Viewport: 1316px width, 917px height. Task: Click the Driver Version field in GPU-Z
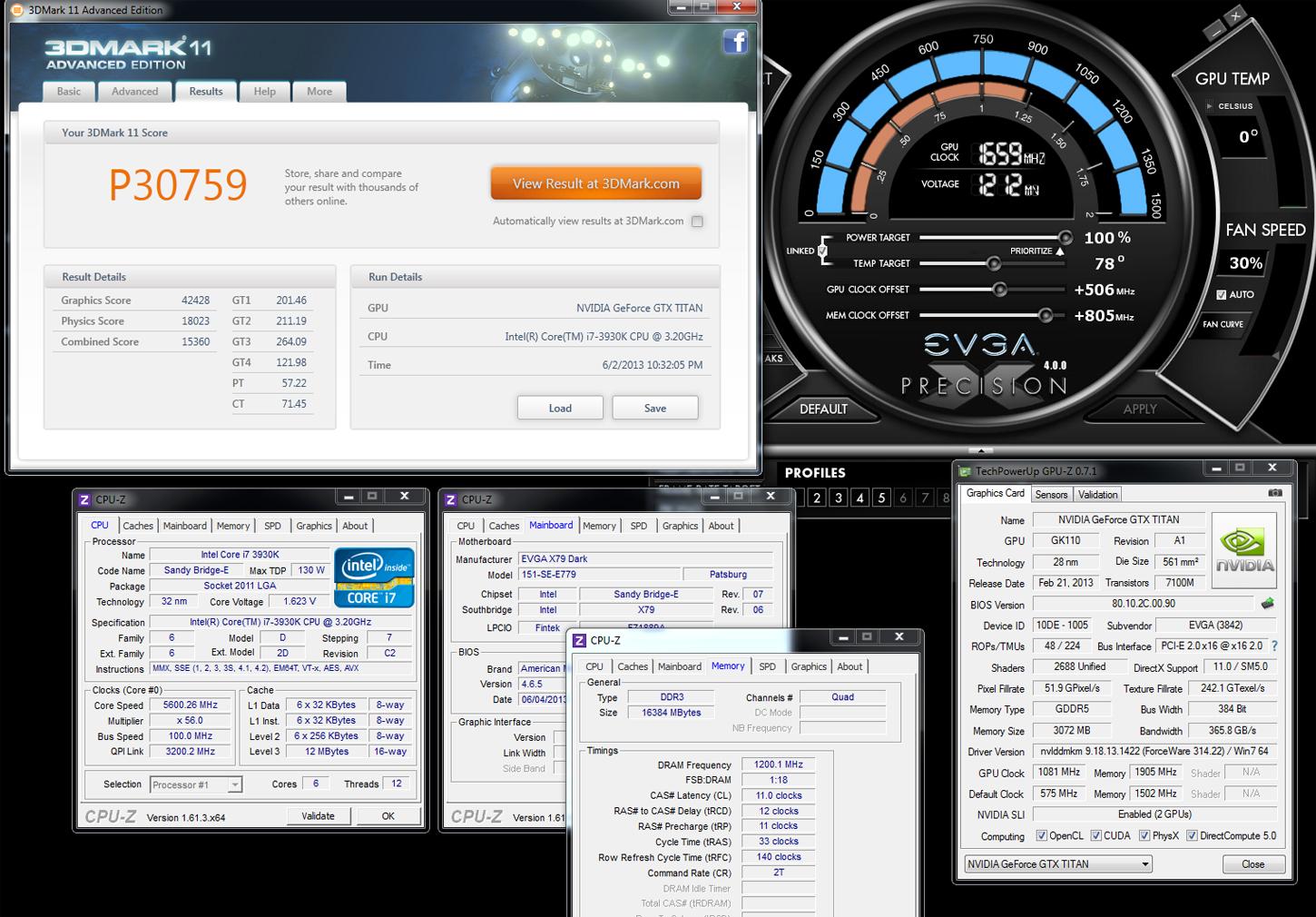(x=1154, y=752)
